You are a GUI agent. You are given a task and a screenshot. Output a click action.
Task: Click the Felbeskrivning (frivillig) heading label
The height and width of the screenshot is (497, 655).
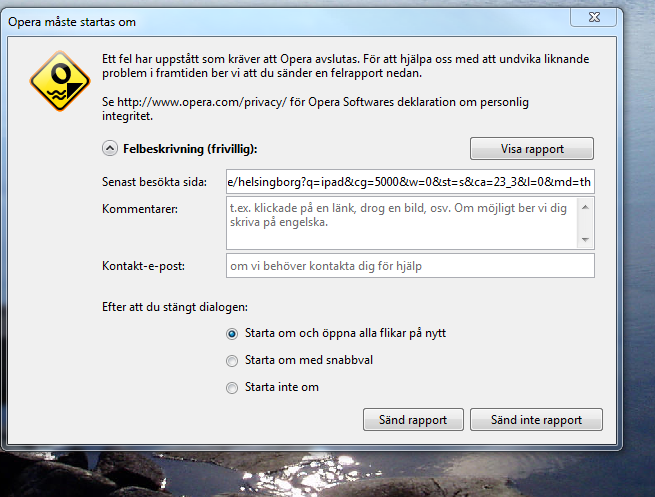pos(190,149)
